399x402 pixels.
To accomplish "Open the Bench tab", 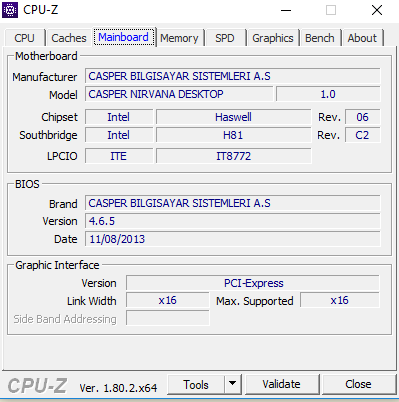I will pos(320,38).
